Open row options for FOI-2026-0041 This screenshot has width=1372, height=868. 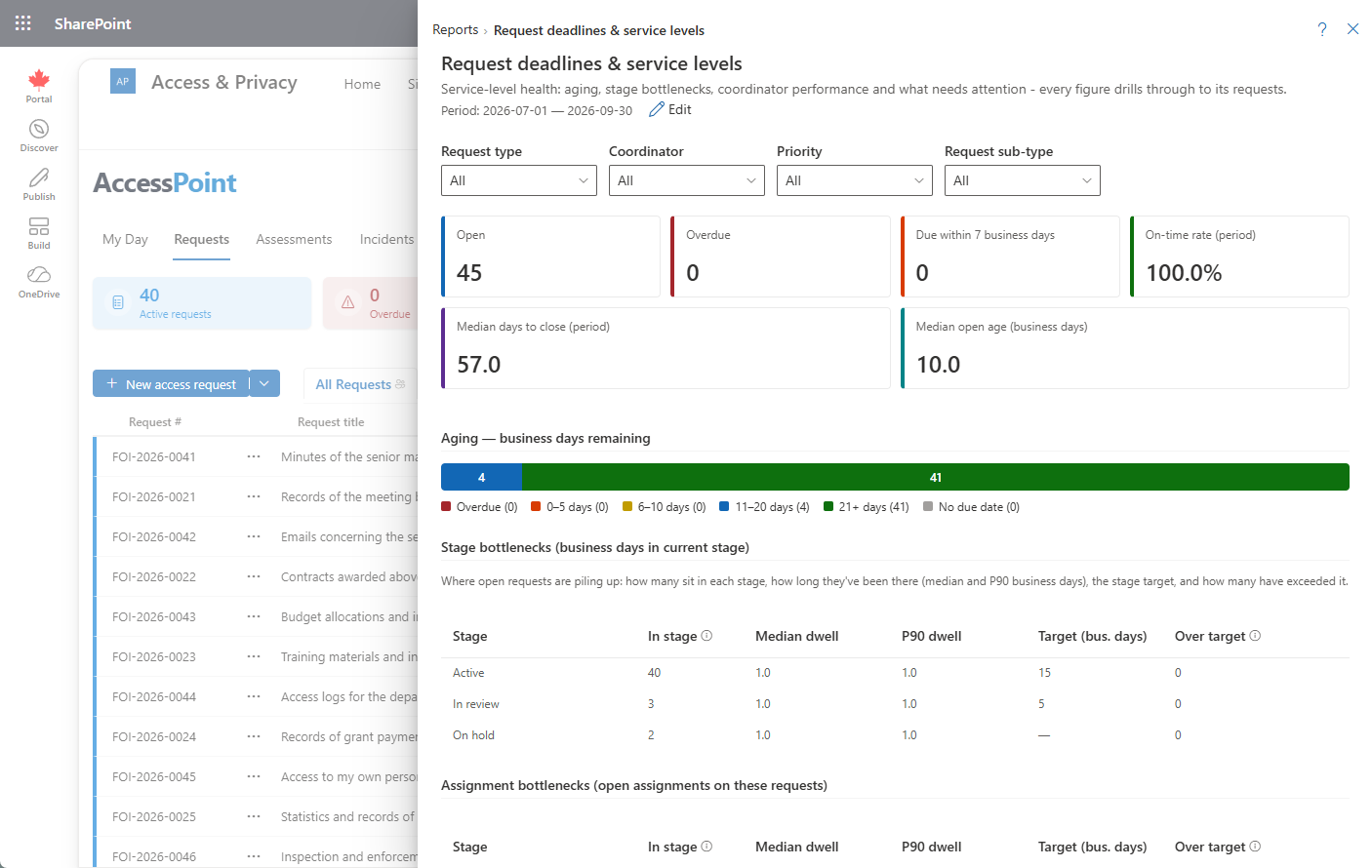pyautogui.click(x=254, y=456)
